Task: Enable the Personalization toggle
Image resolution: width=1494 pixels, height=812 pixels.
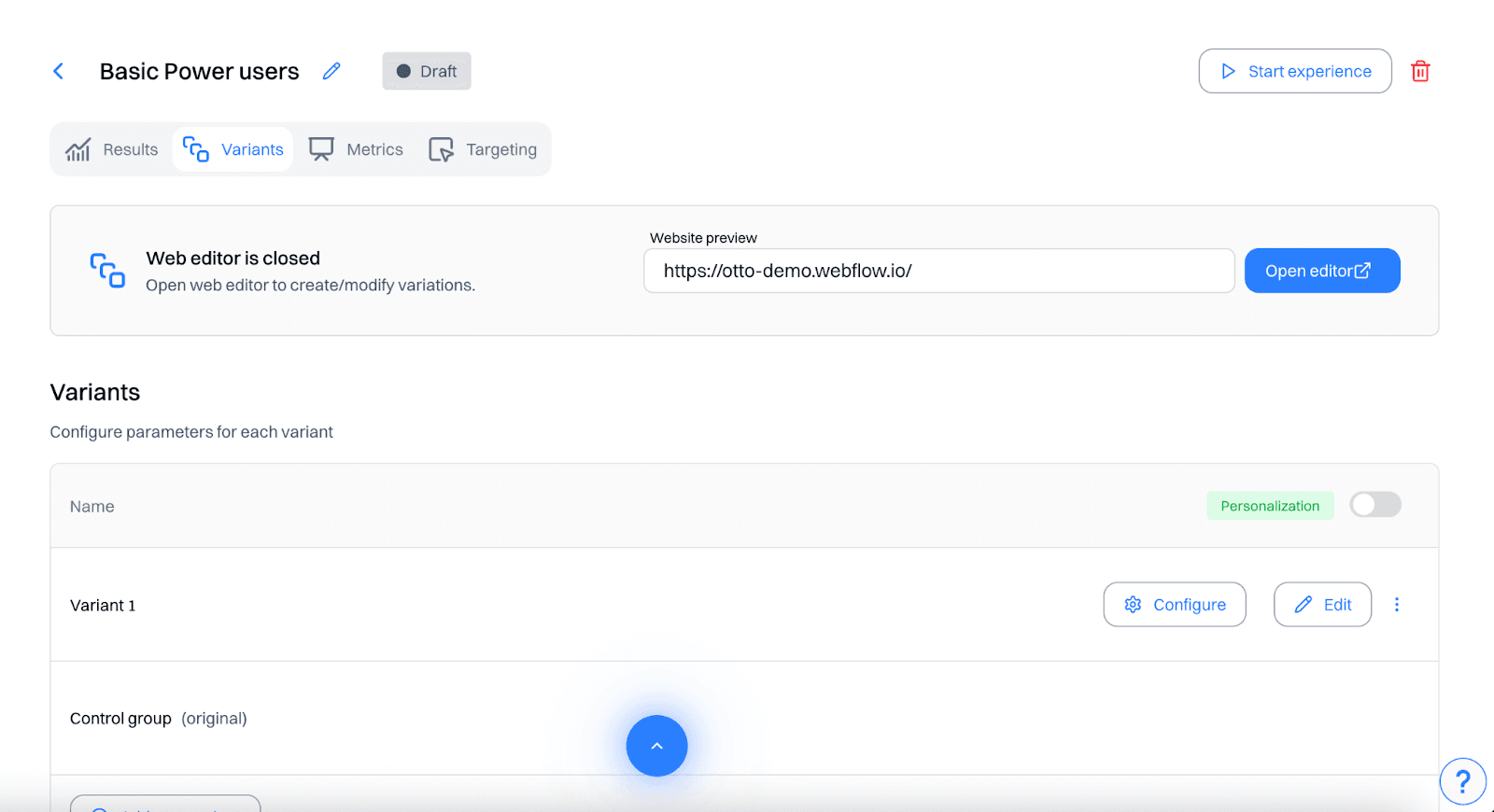Action: coord(1374,505)
